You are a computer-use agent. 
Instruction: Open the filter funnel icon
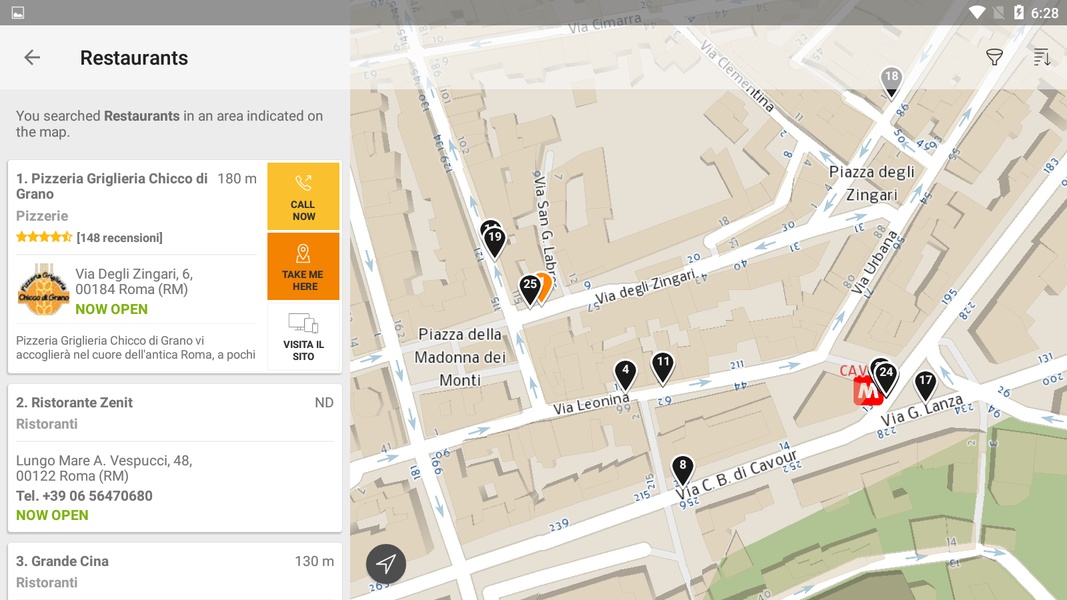pos(994,58)
